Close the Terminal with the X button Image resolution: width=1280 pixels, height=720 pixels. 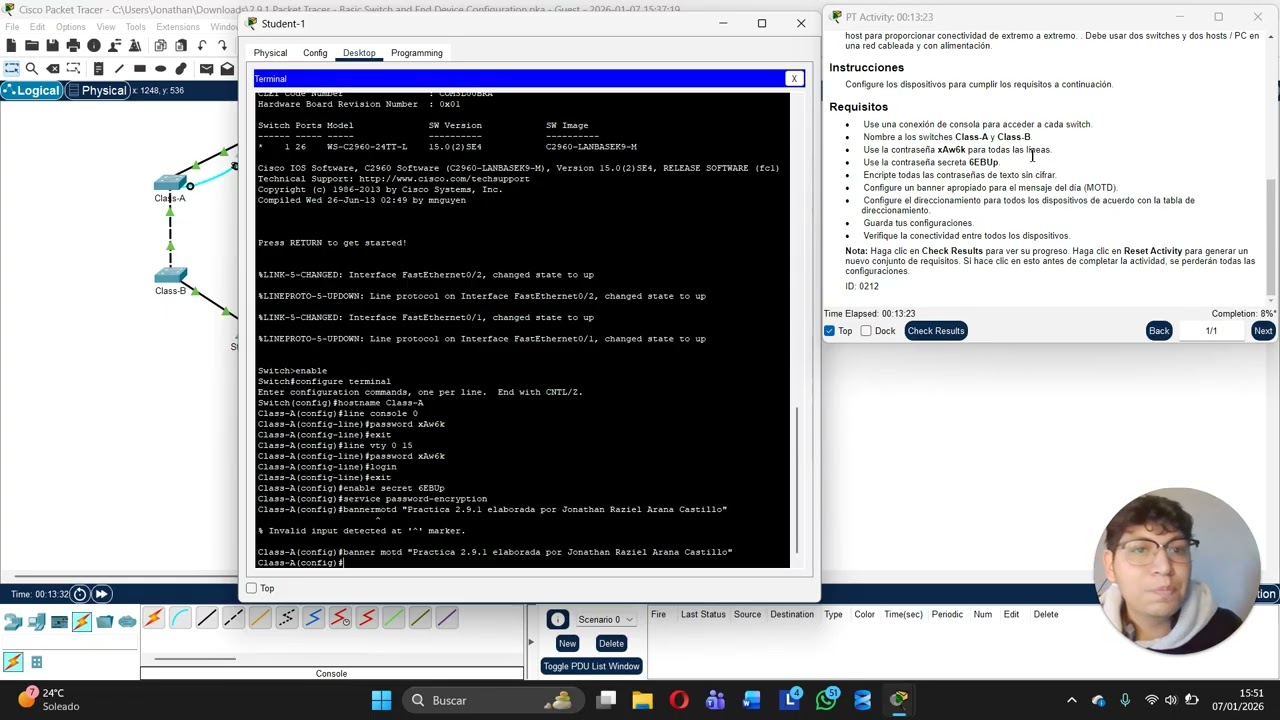[794, 79]
